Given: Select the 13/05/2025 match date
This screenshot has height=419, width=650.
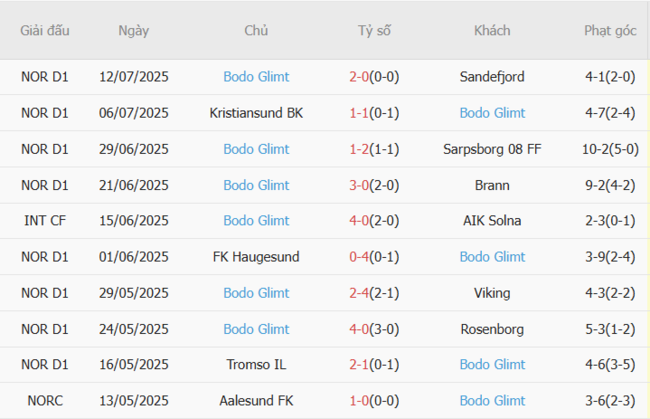Looking at the screenshot, I should [133, 401].
